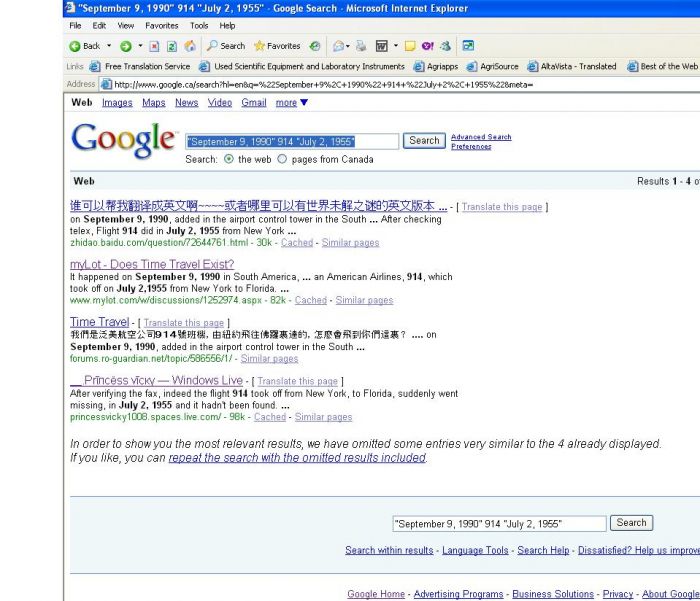Open the Agriapps links-bar favorite
This screenshot has height=601, width=700.
pos(436,67)
